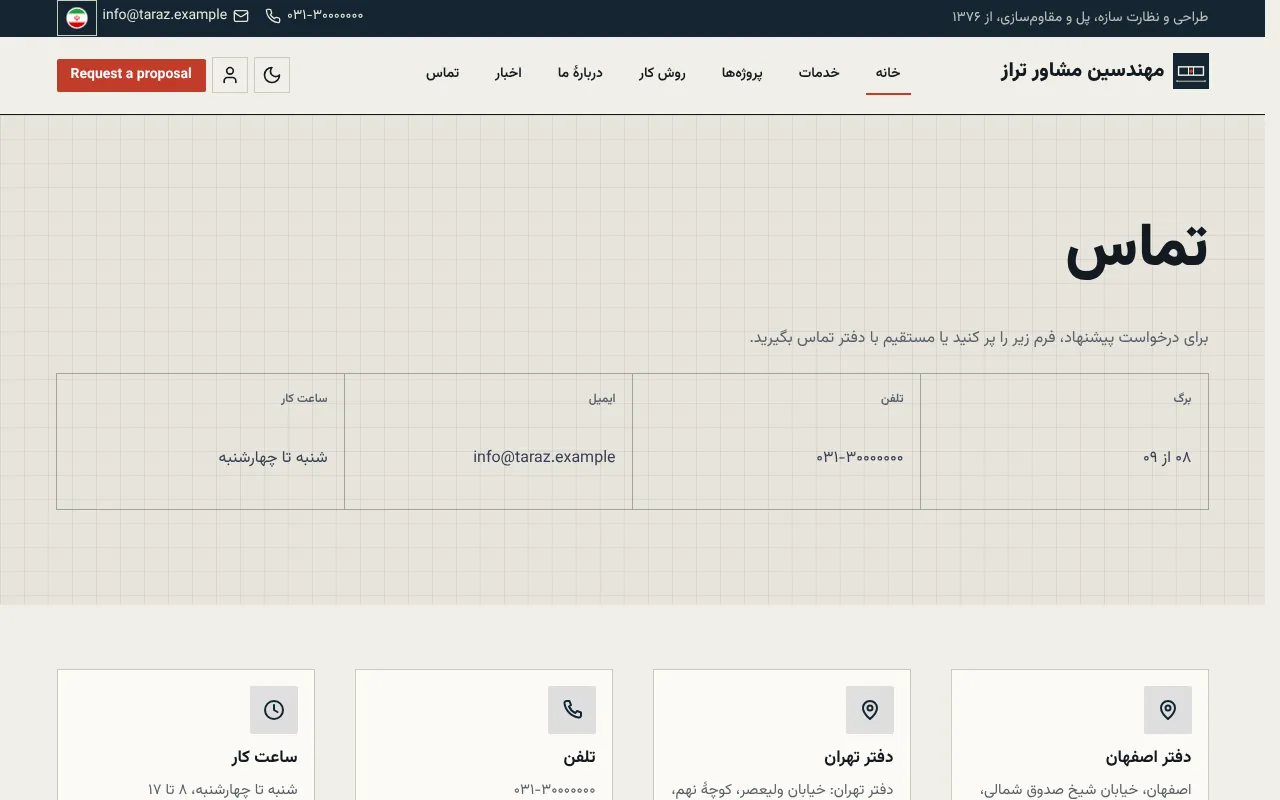Open the user account icon button
Screen dimensions: 1280x800
click(230, 75)
